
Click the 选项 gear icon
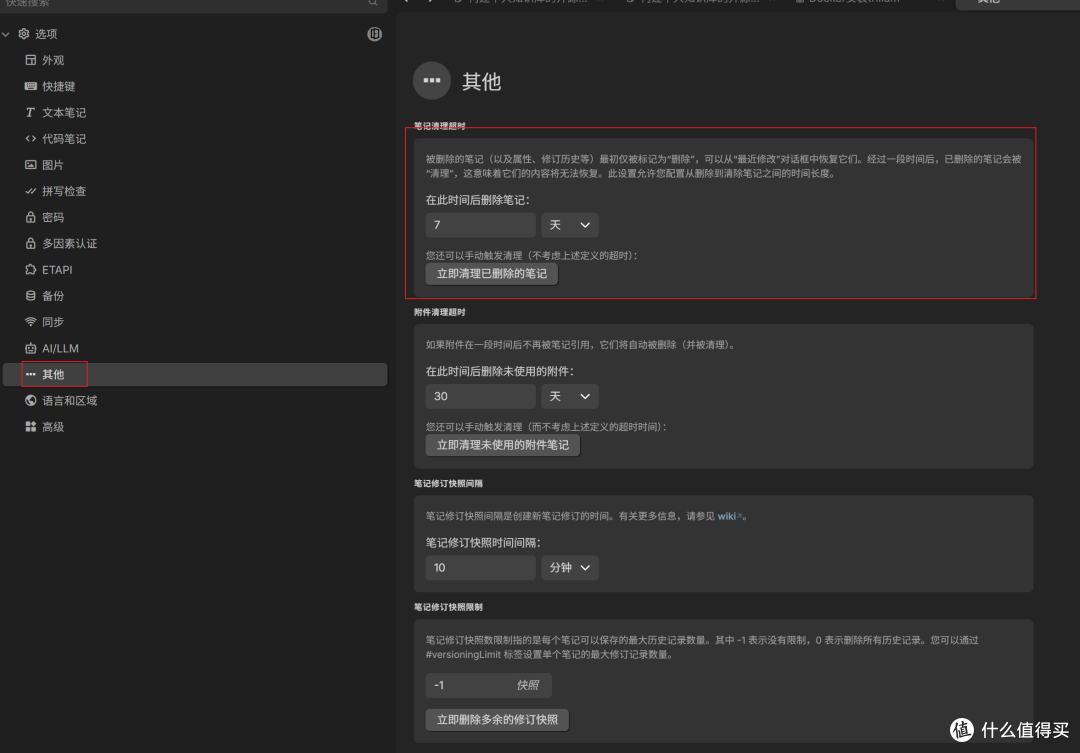tap(24, 34)
